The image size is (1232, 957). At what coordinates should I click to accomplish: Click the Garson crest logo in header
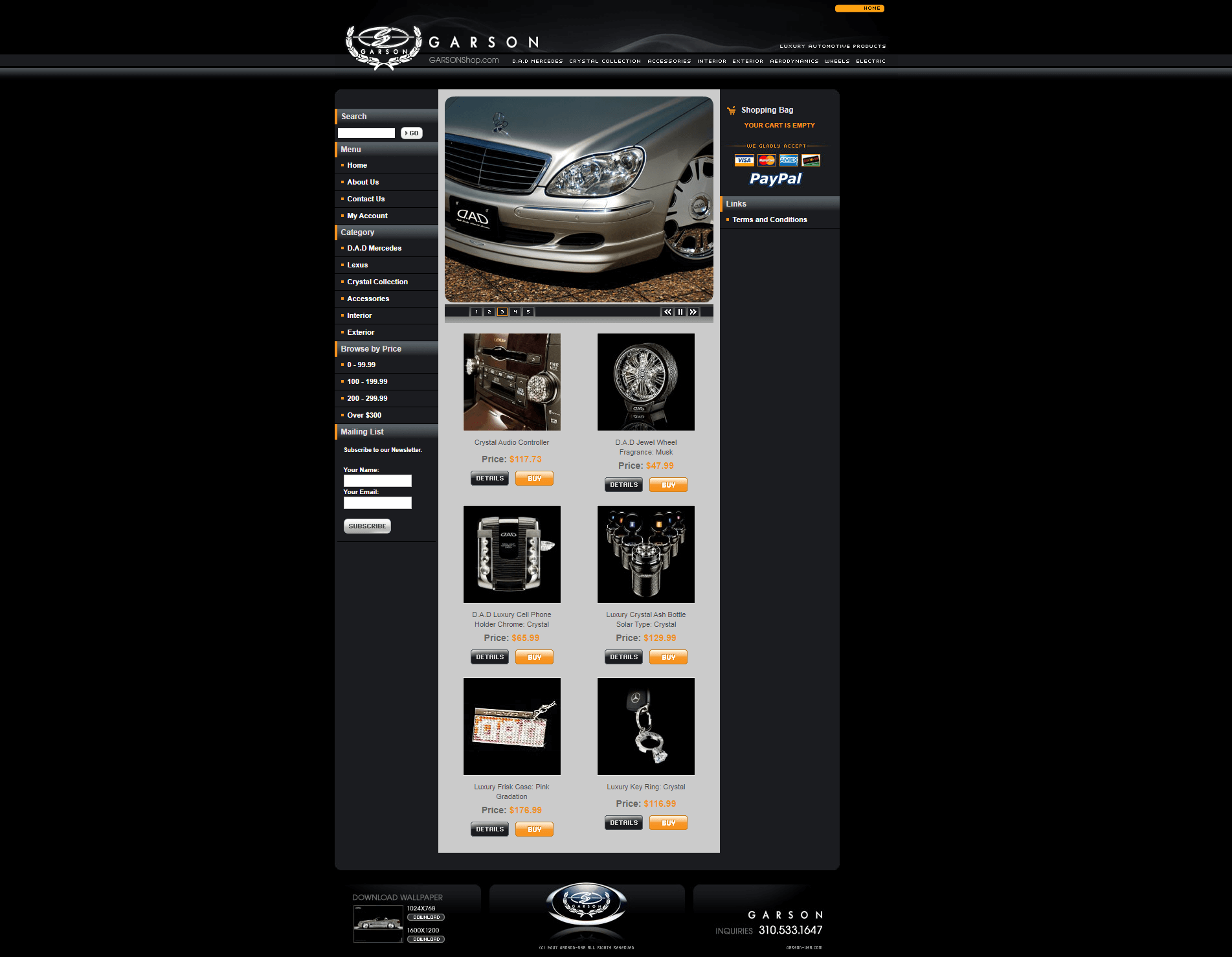(383, 47)
